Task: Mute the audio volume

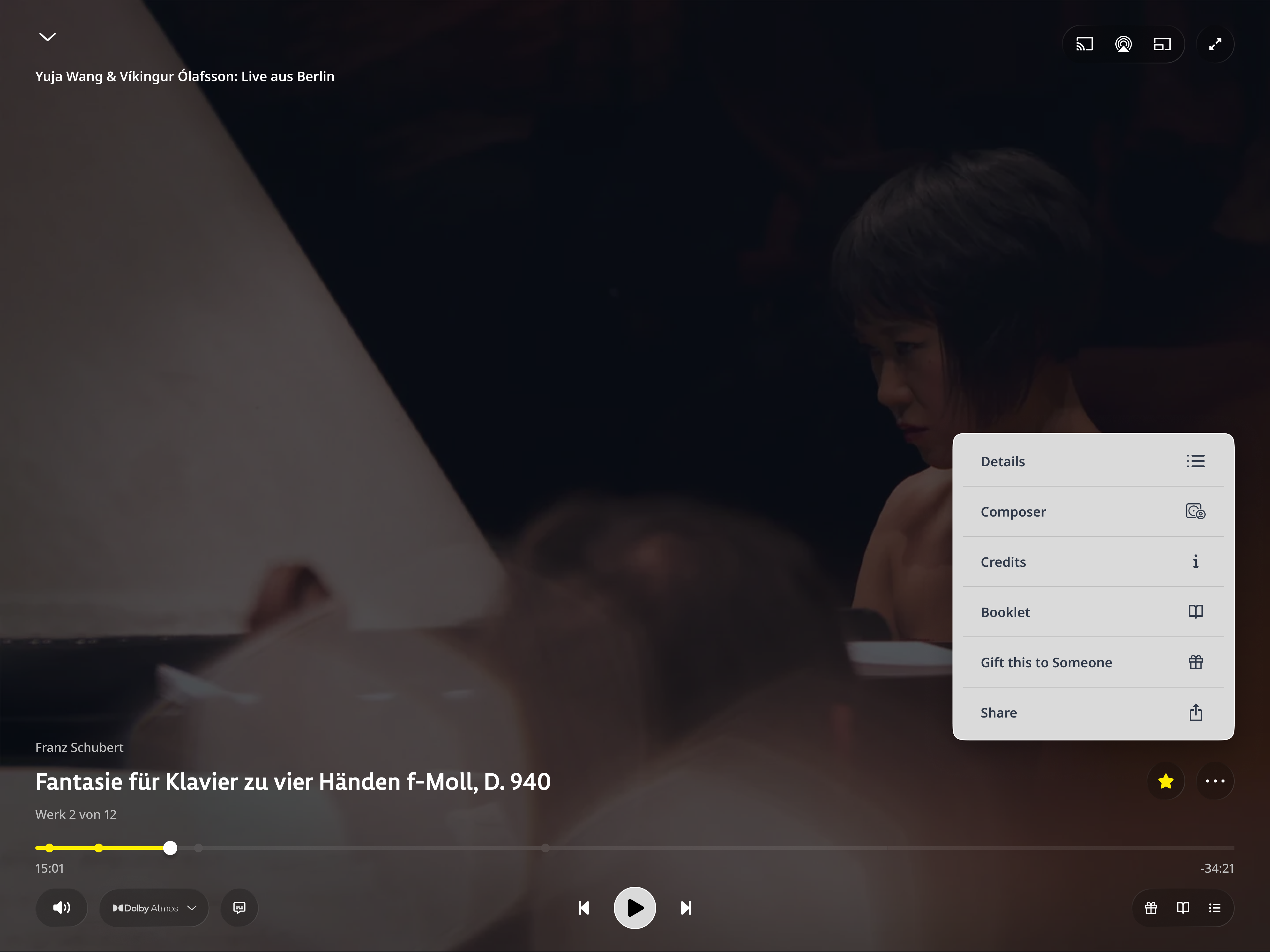Action: [61, 908]
